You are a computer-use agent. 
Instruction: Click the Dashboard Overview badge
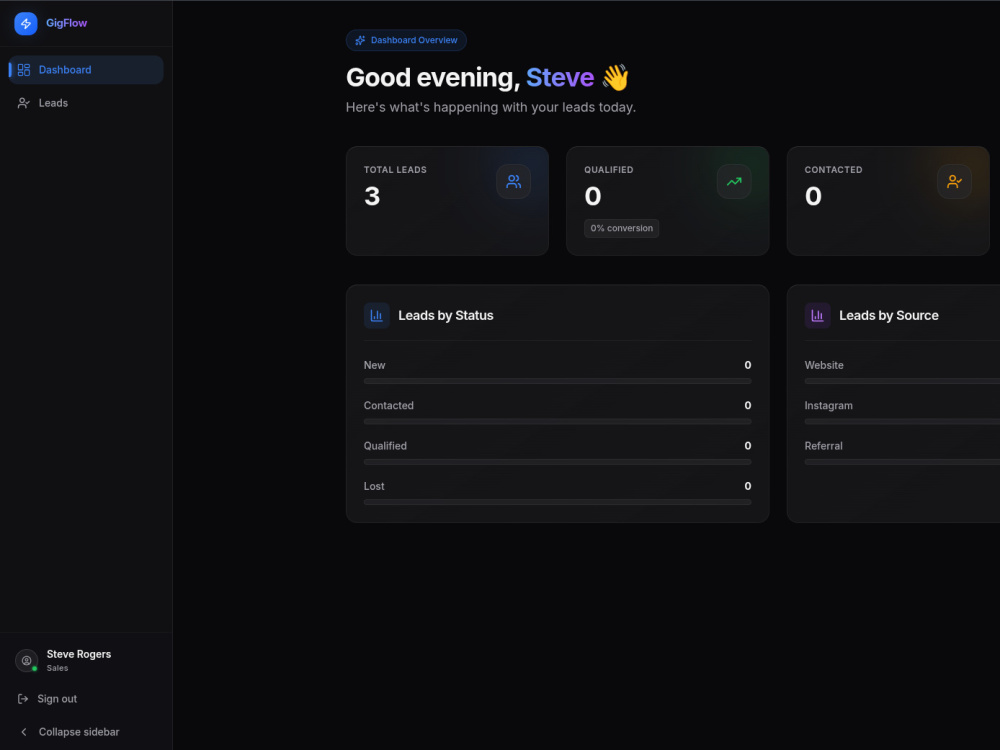406,40
